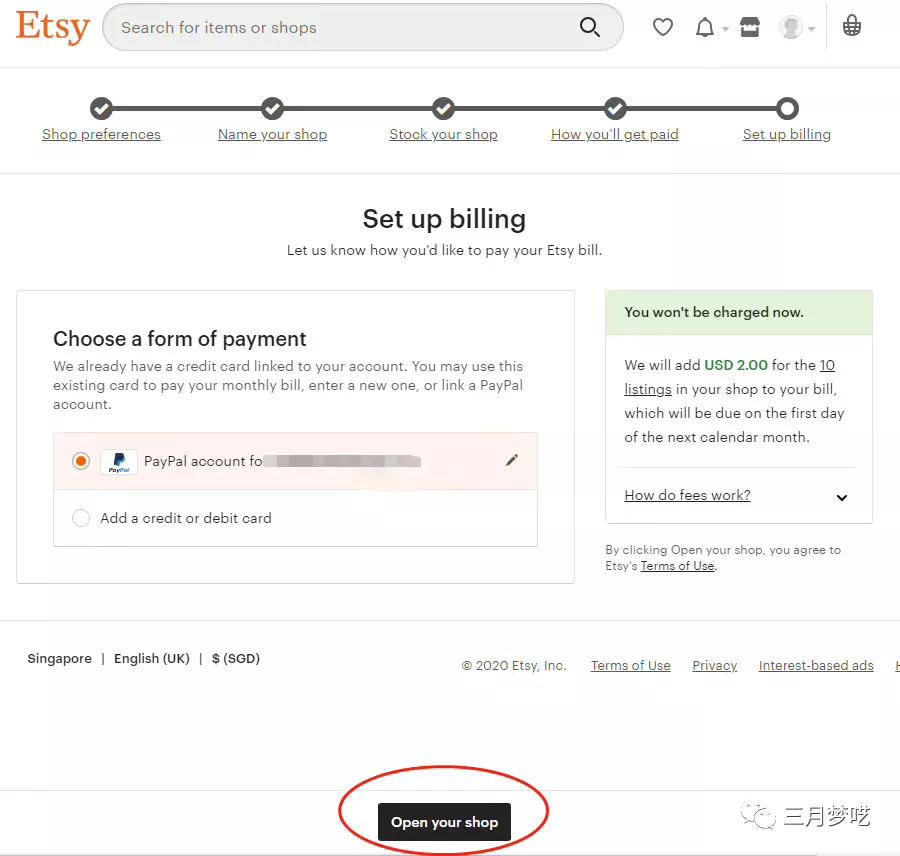
Task: Click the Open your shop button
Action: [444, 822]
